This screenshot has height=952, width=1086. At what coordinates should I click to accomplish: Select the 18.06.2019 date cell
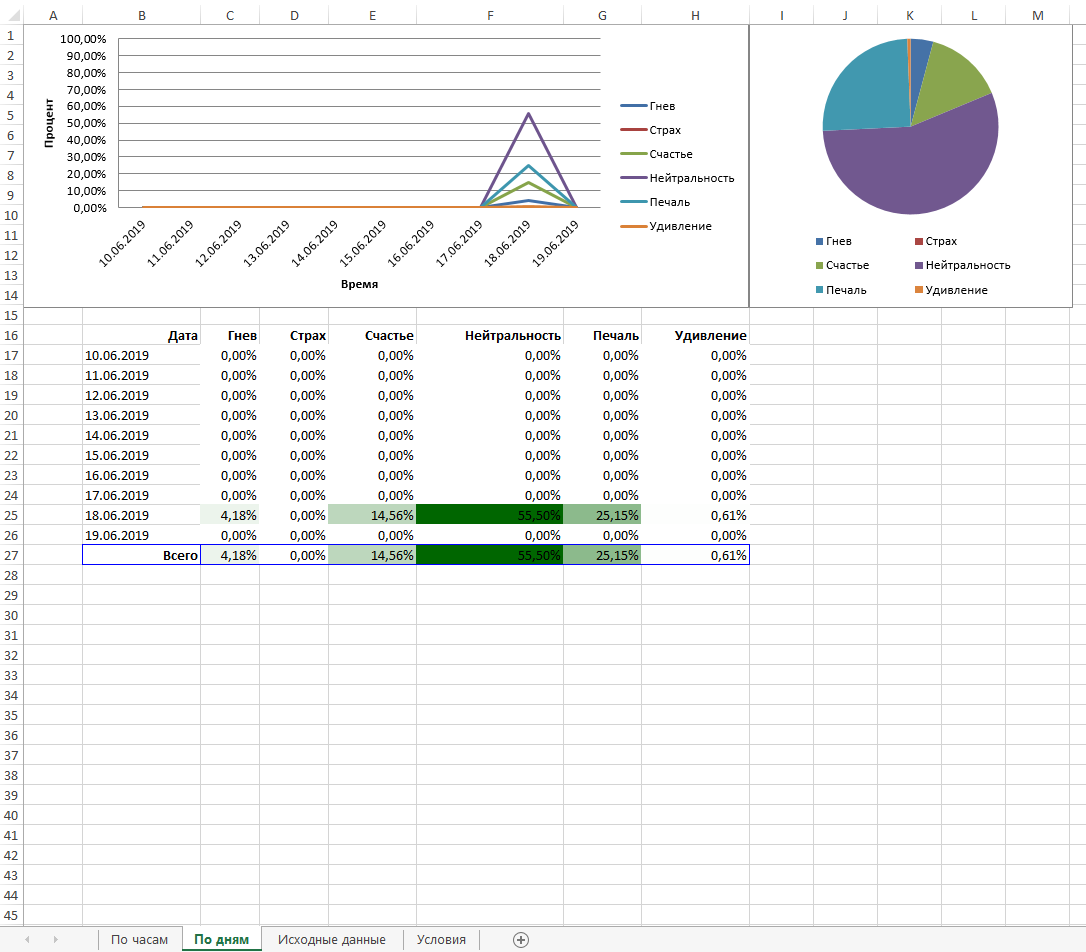coord(141,516)
